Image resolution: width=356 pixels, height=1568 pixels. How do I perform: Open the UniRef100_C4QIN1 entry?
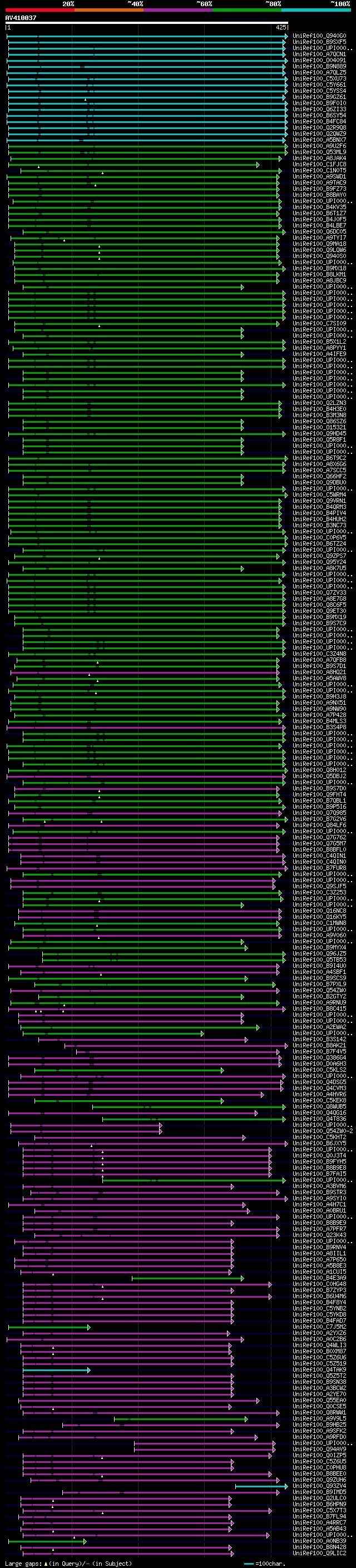(x=319, y=855)
